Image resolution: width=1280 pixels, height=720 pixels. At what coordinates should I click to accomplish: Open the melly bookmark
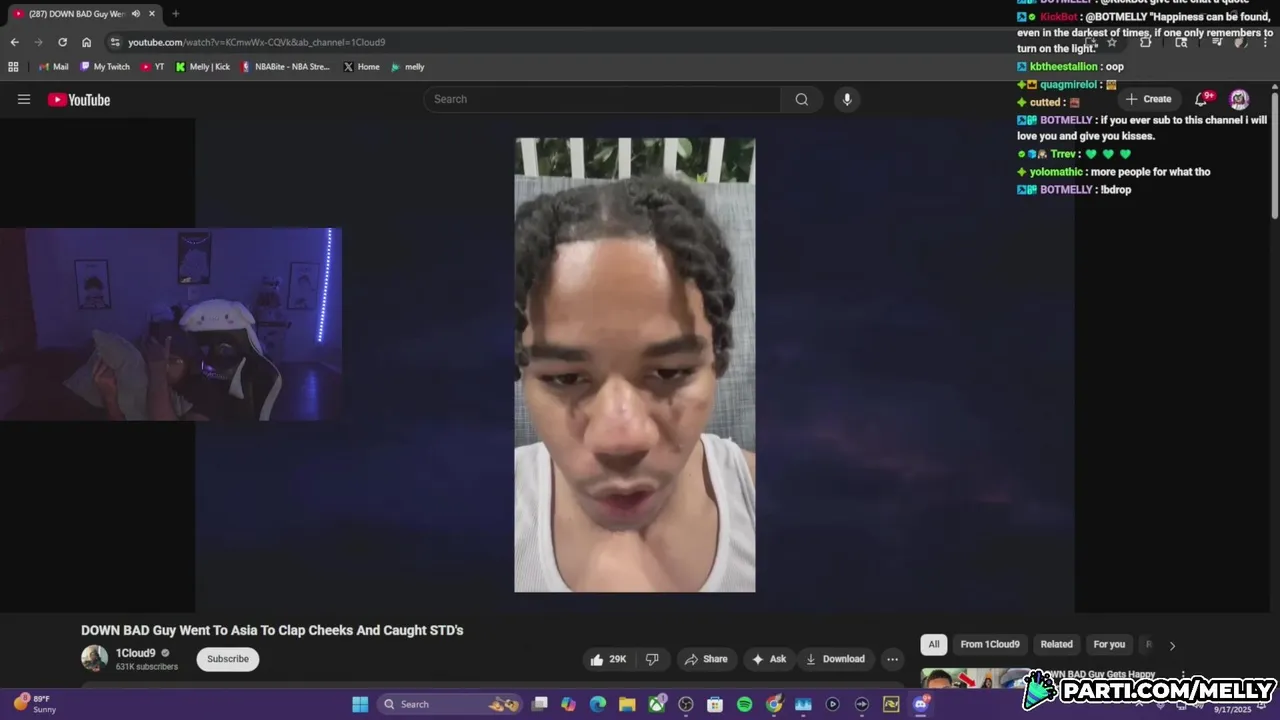click(408, 67)
